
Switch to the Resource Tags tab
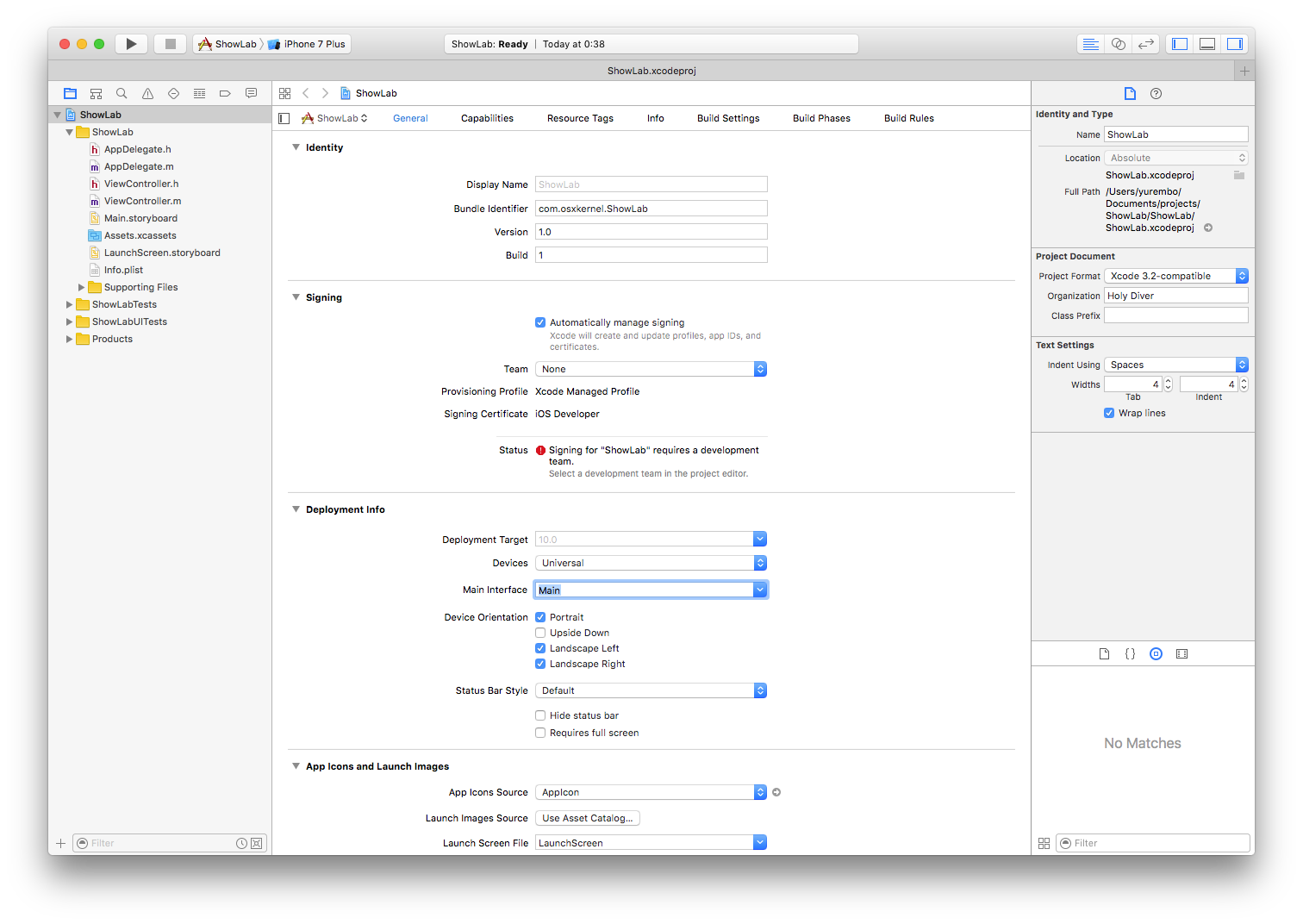click(x=580, y=118)
